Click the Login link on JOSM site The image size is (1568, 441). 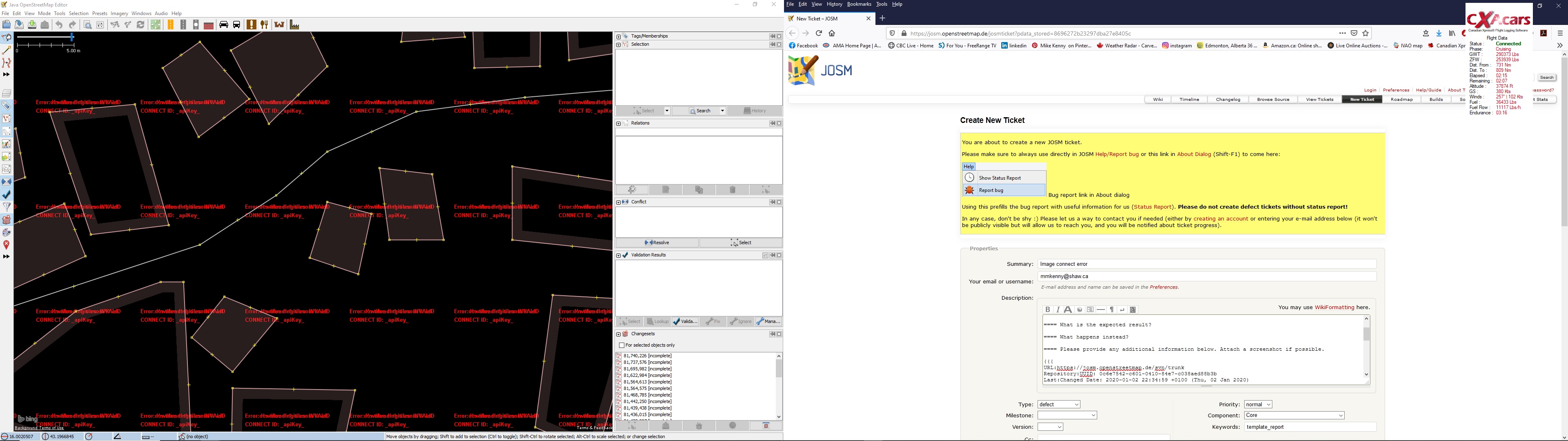tap(1370, 90)
